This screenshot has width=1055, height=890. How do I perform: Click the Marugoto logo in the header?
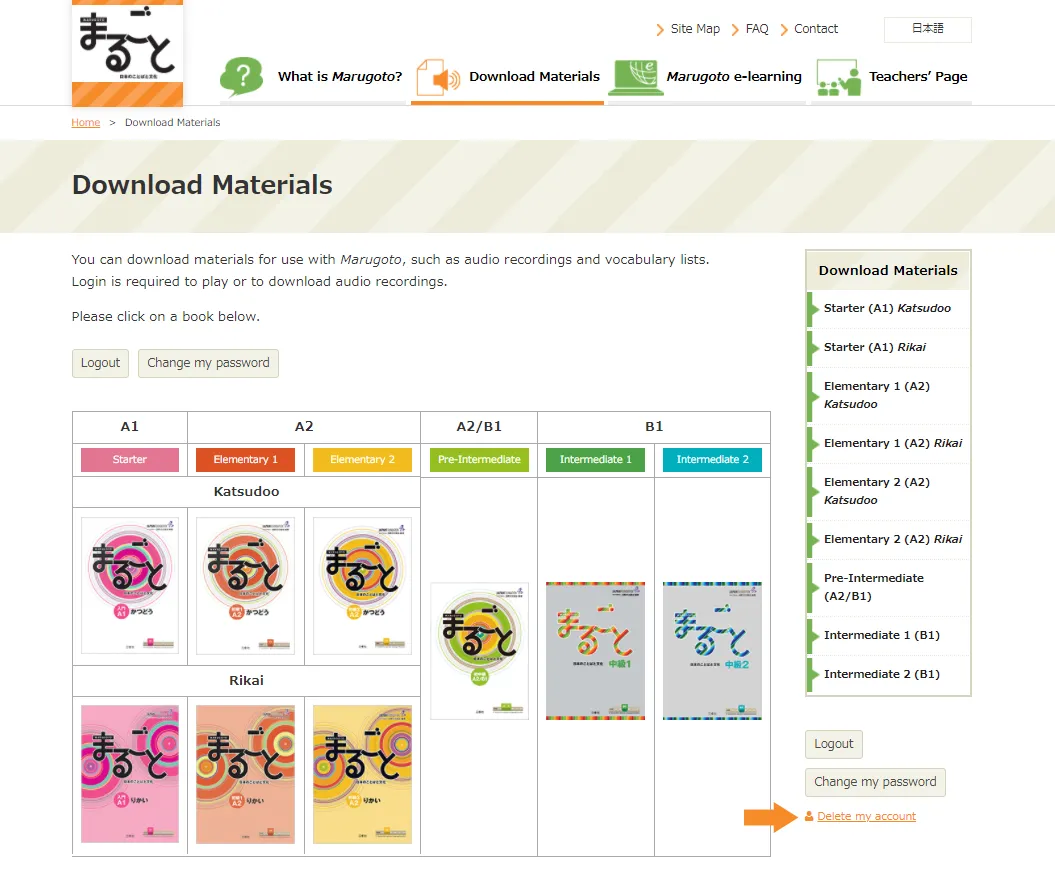(127, 53)
